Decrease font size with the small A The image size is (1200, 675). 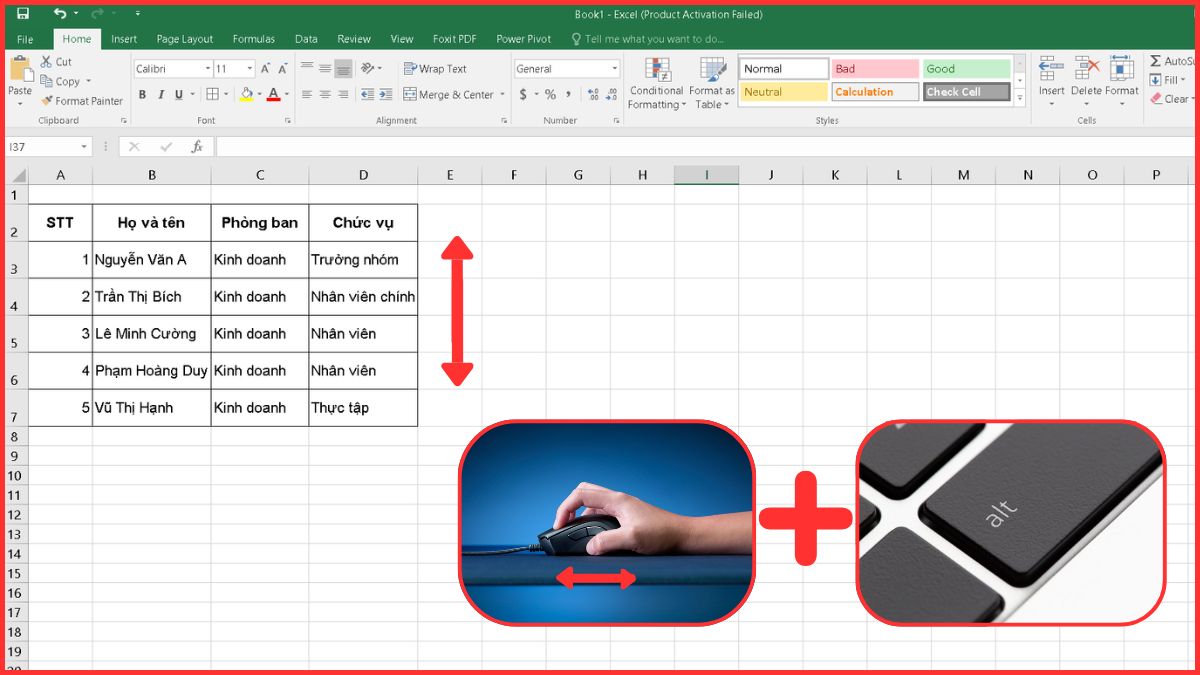283,69
